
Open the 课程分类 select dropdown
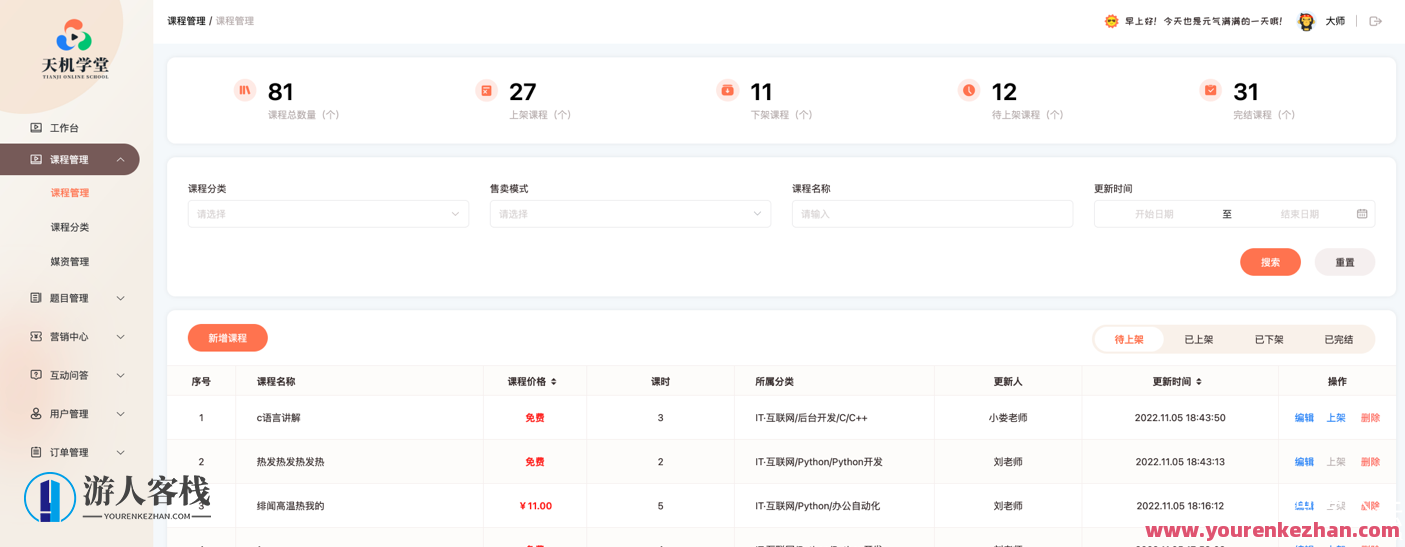[x=328, y=214]
